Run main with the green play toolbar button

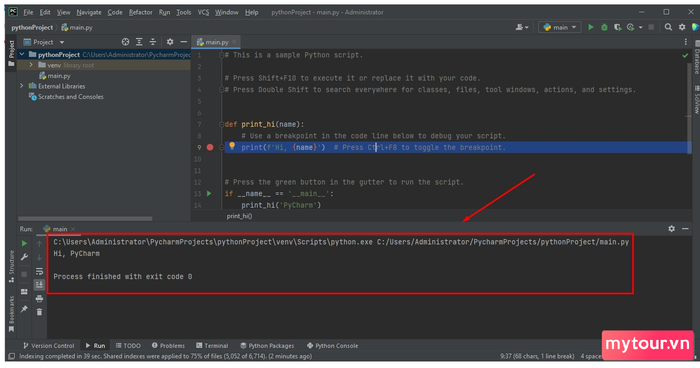(591, 27)
